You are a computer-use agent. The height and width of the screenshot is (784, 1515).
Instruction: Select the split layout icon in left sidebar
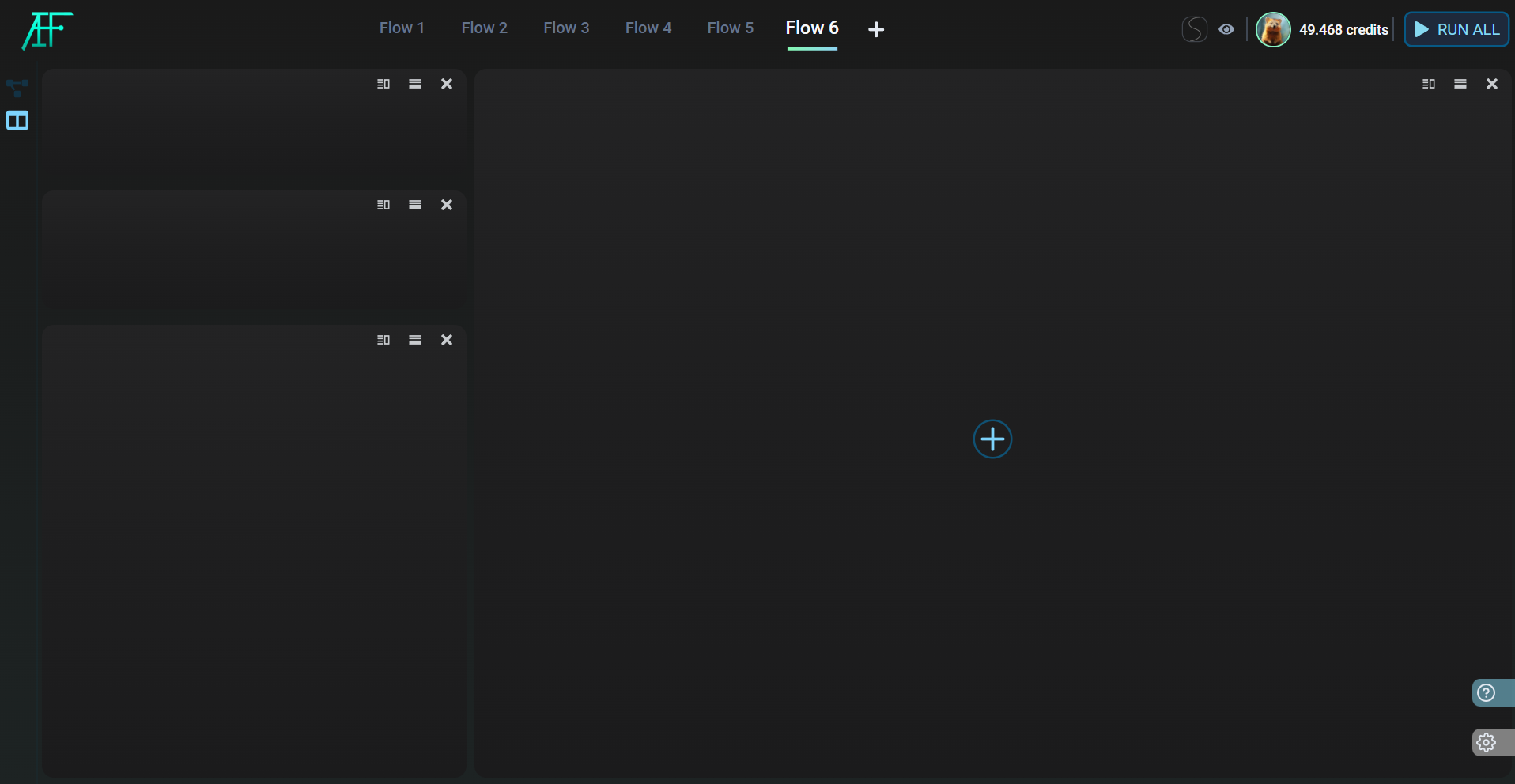[x=17, y=120]
